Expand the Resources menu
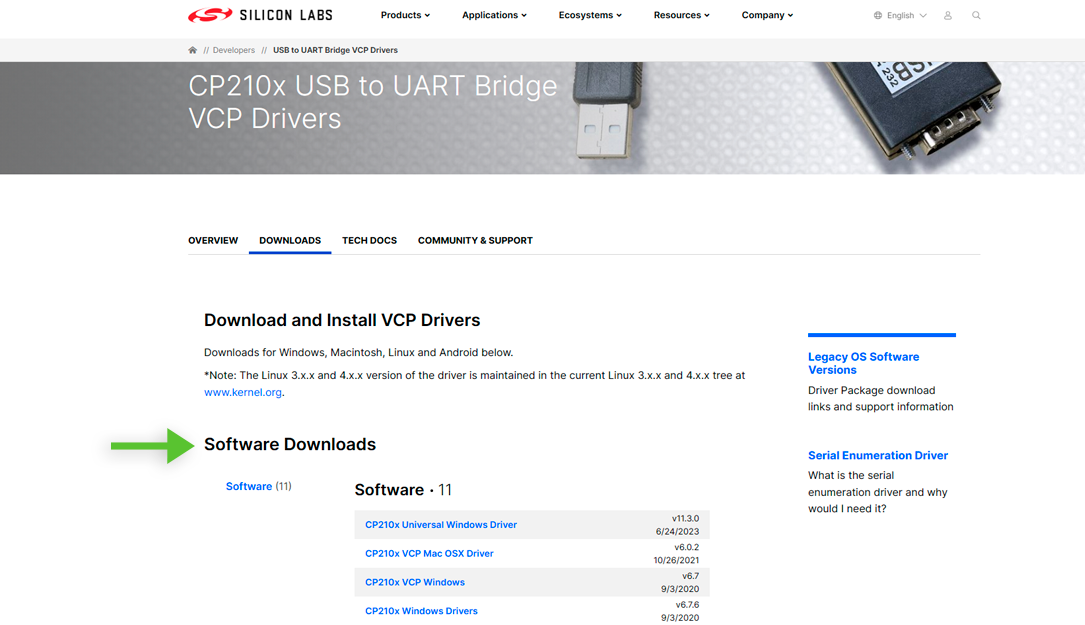Viewport: 1085px width, 625px height. [682, 15]
